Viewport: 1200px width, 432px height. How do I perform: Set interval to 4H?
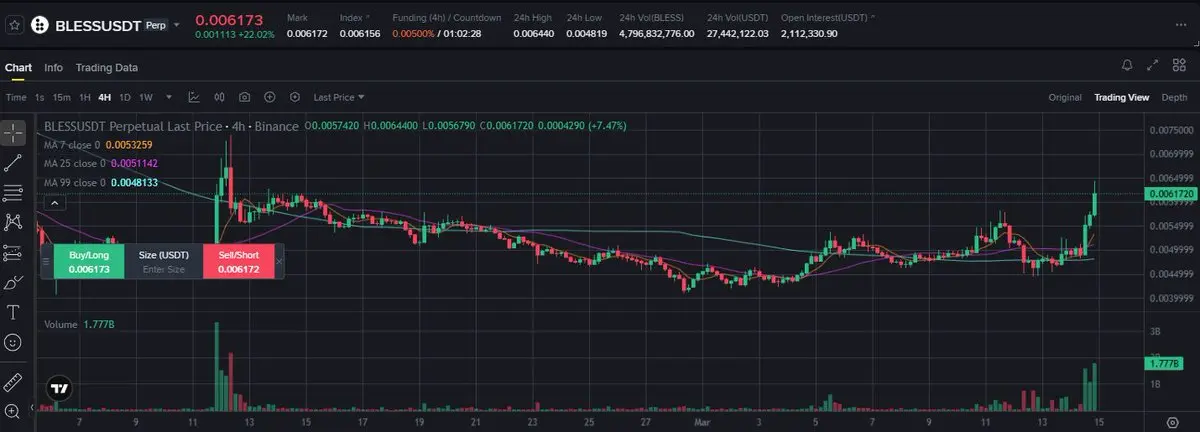point(105,97)
